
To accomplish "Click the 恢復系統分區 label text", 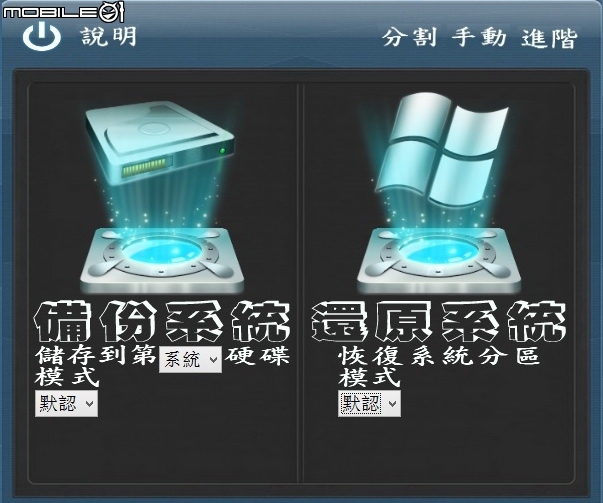I will point(439,356).
